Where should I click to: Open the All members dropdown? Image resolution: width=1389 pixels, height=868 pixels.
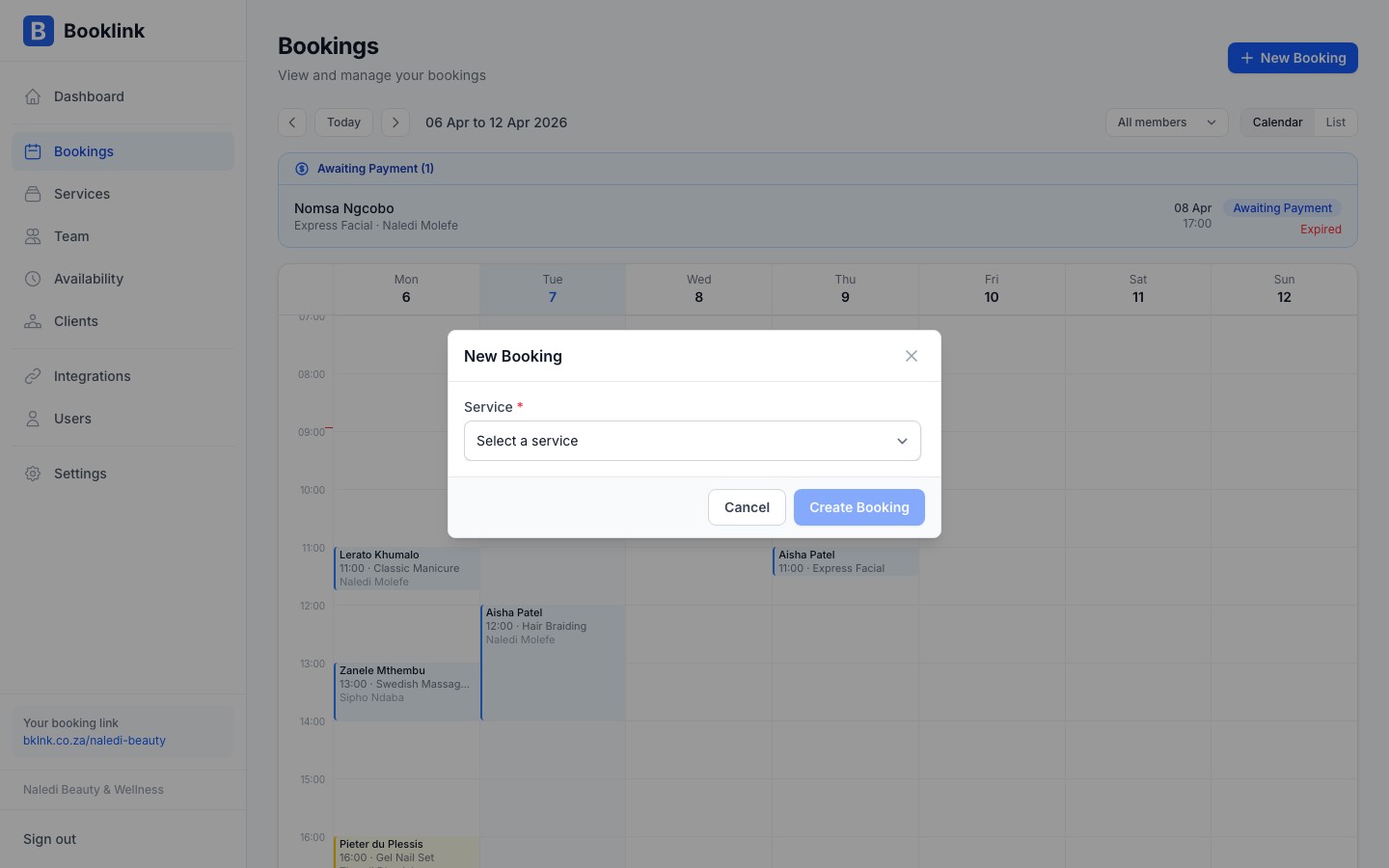1166,122
